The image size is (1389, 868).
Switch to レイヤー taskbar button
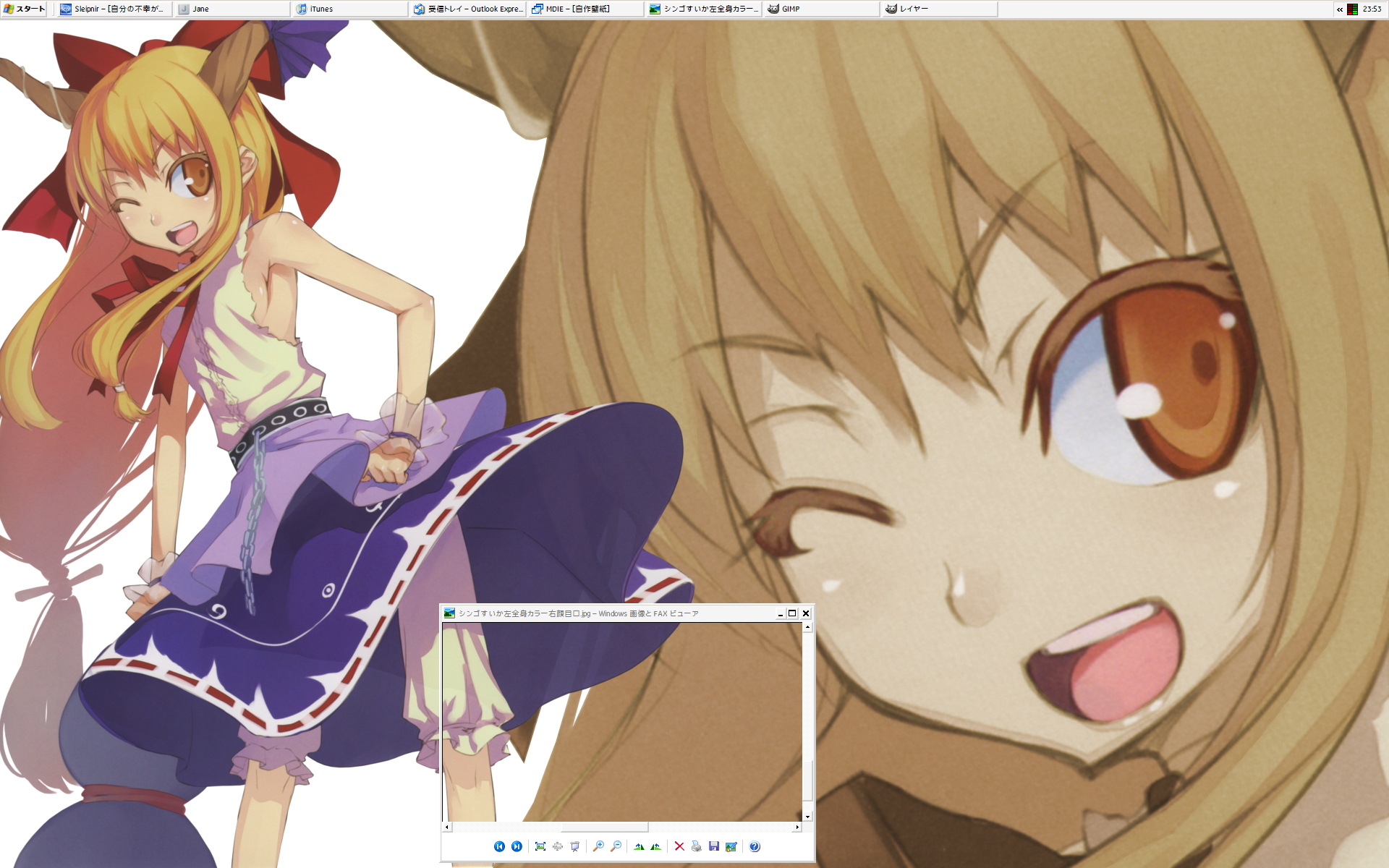[940, 9]
